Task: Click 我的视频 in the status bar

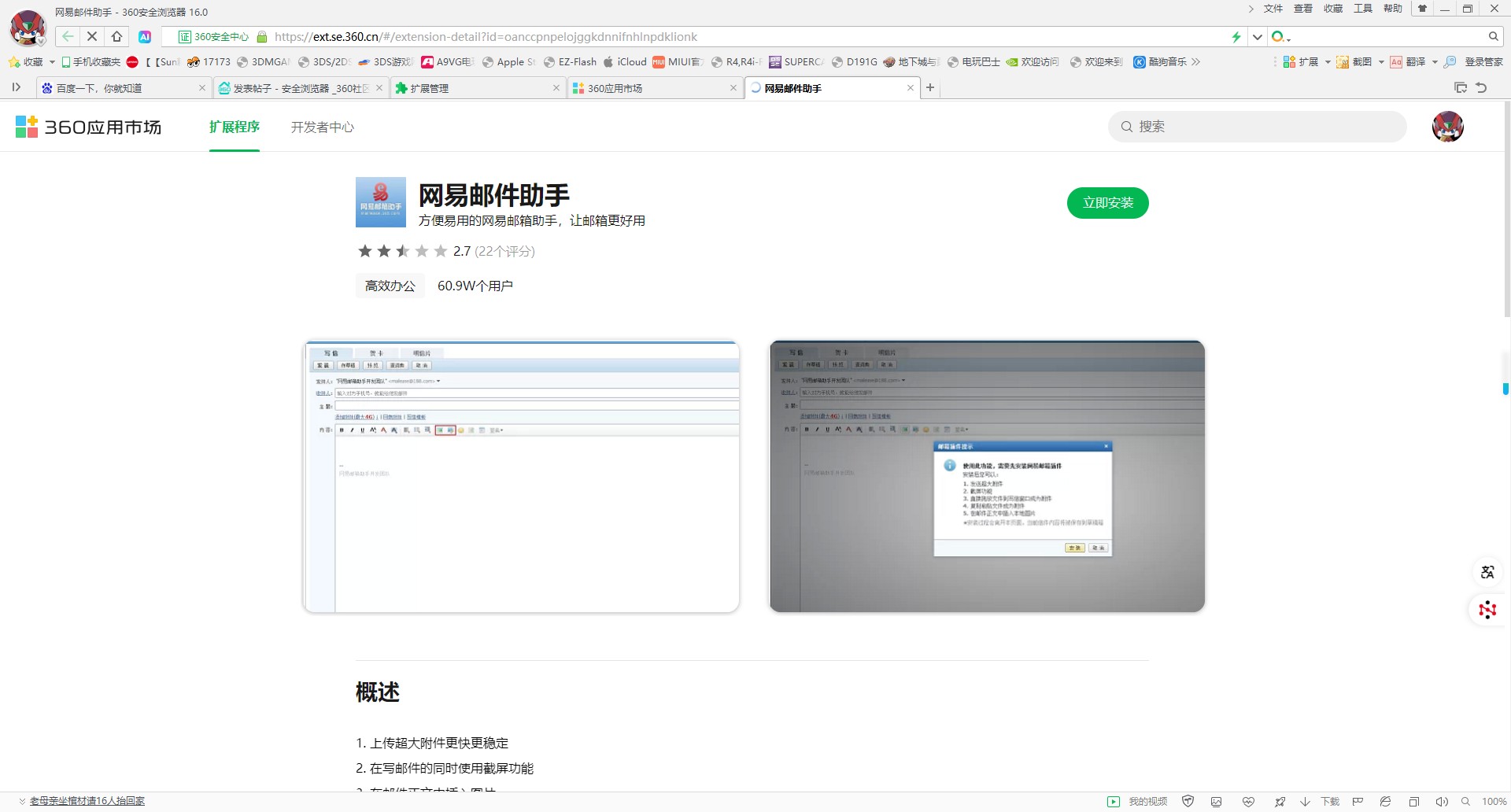Action: (x=1147, y=801)
